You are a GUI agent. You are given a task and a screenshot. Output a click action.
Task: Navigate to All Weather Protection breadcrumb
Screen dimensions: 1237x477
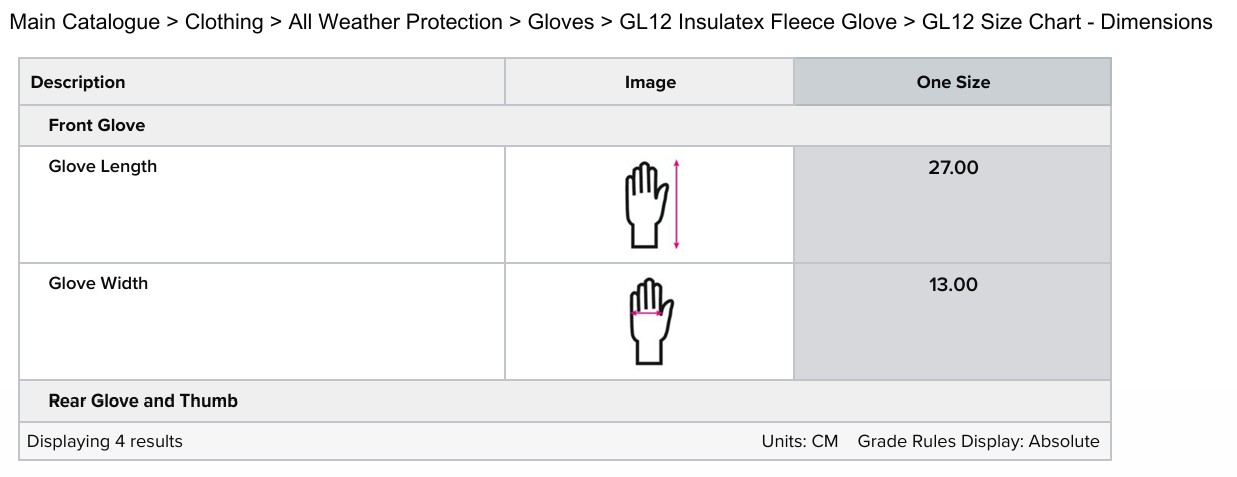tap(395, 22)
